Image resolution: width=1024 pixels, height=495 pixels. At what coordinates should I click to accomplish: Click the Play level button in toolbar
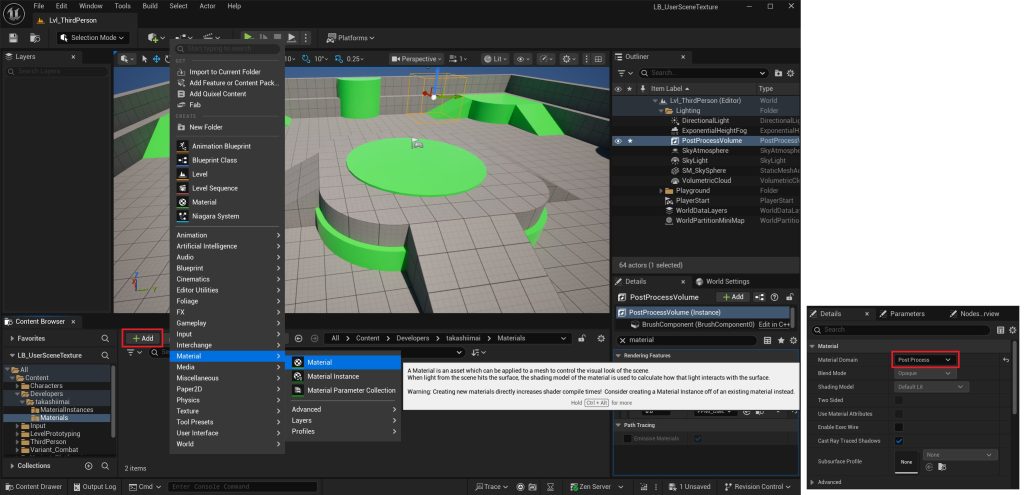click(248, 38)
